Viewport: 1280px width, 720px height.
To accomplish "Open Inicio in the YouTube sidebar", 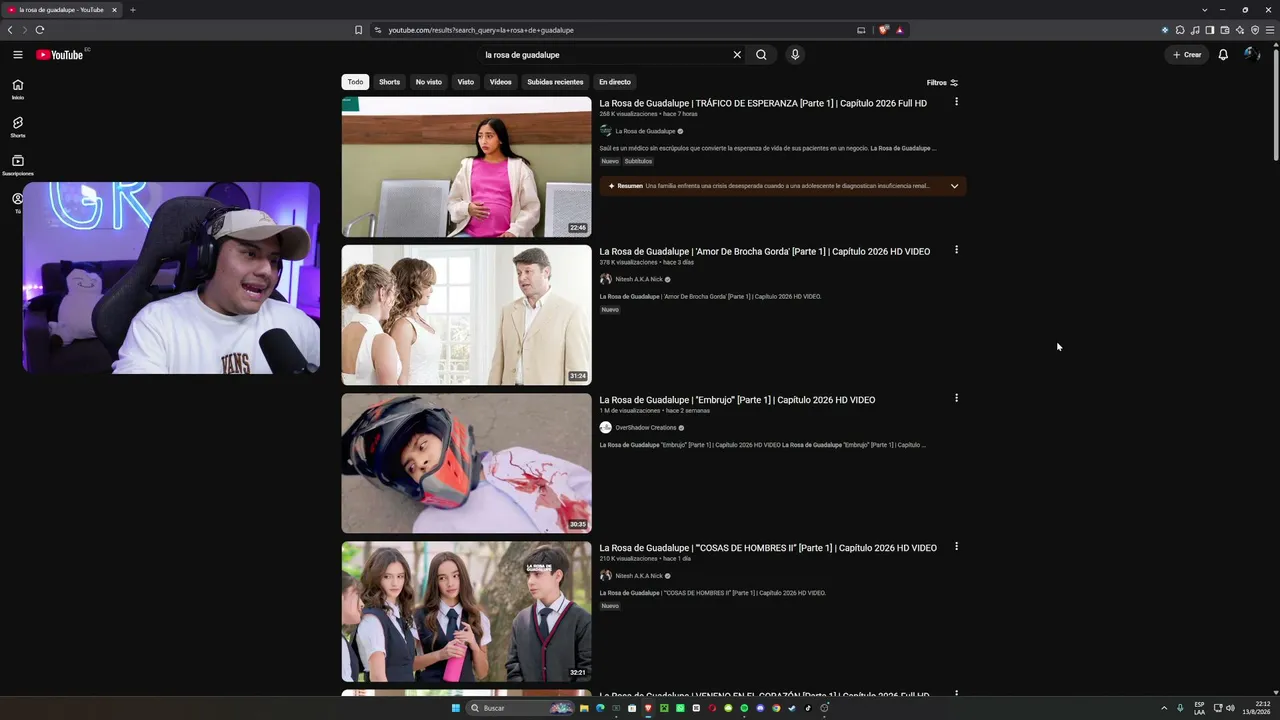I will (x=17, y=89).
